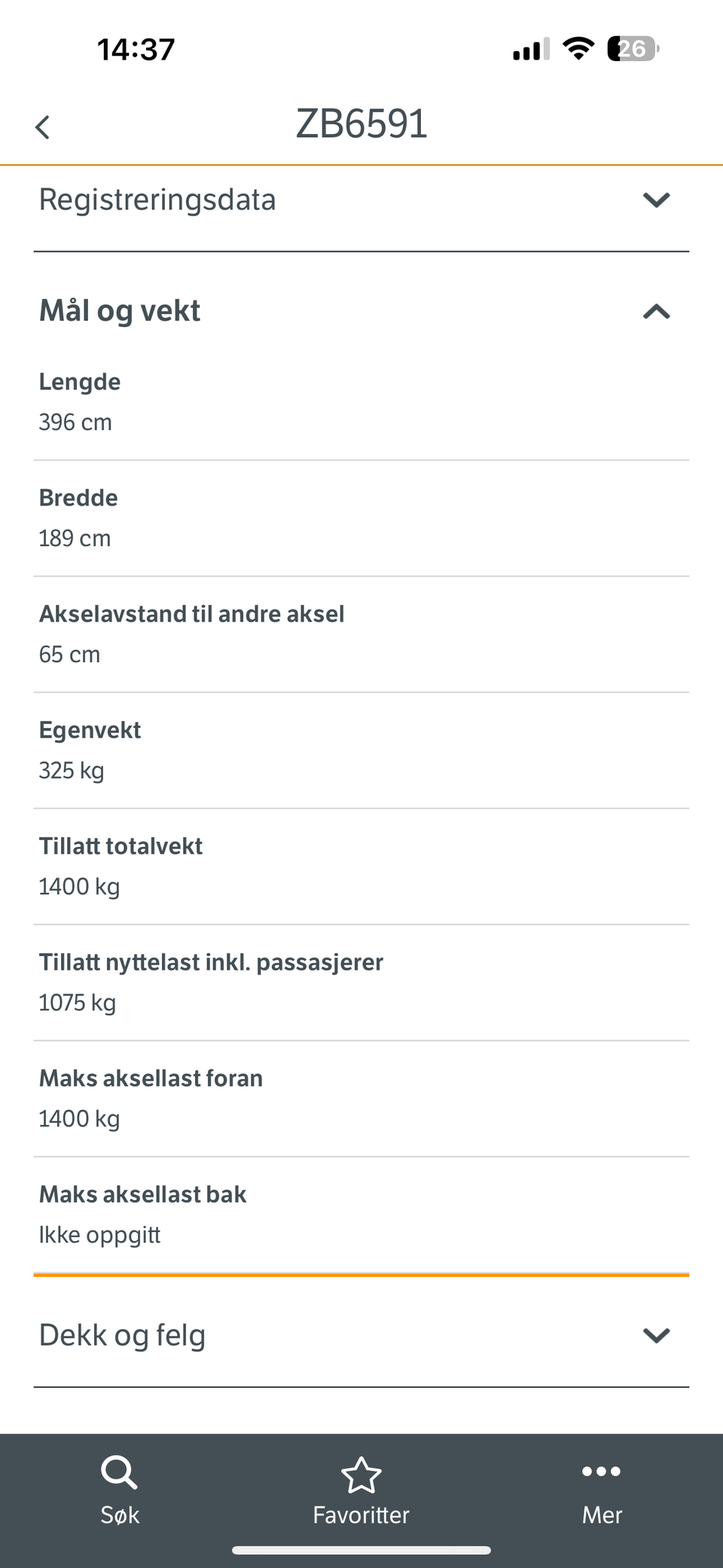Screen dimensions: 723x1568
Task: Tap the battery indicator in status bar
Action: (x=633, y=49)
